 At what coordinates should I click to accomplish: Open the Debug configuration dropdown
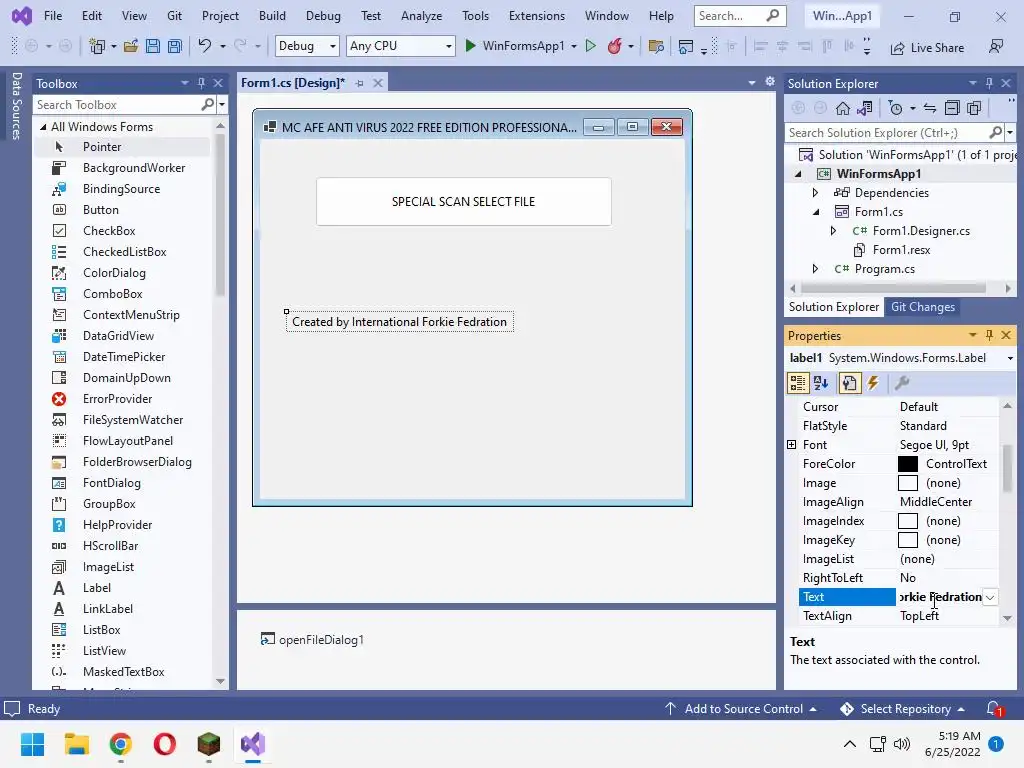point(332,46)
